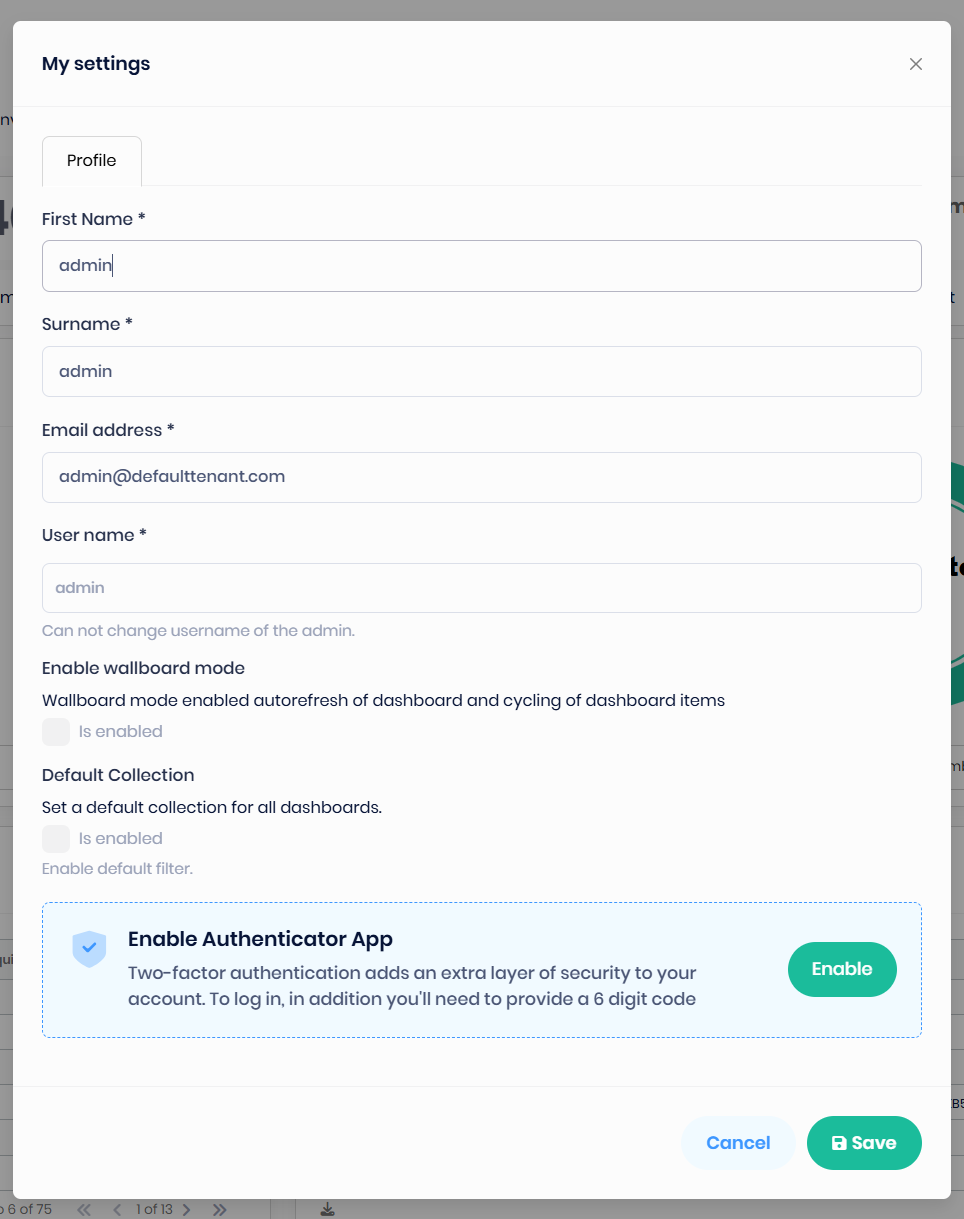Click the shield icon beside Enable Authenticator App
Viewport: 964px width, 1219px height.
[89, 948]
